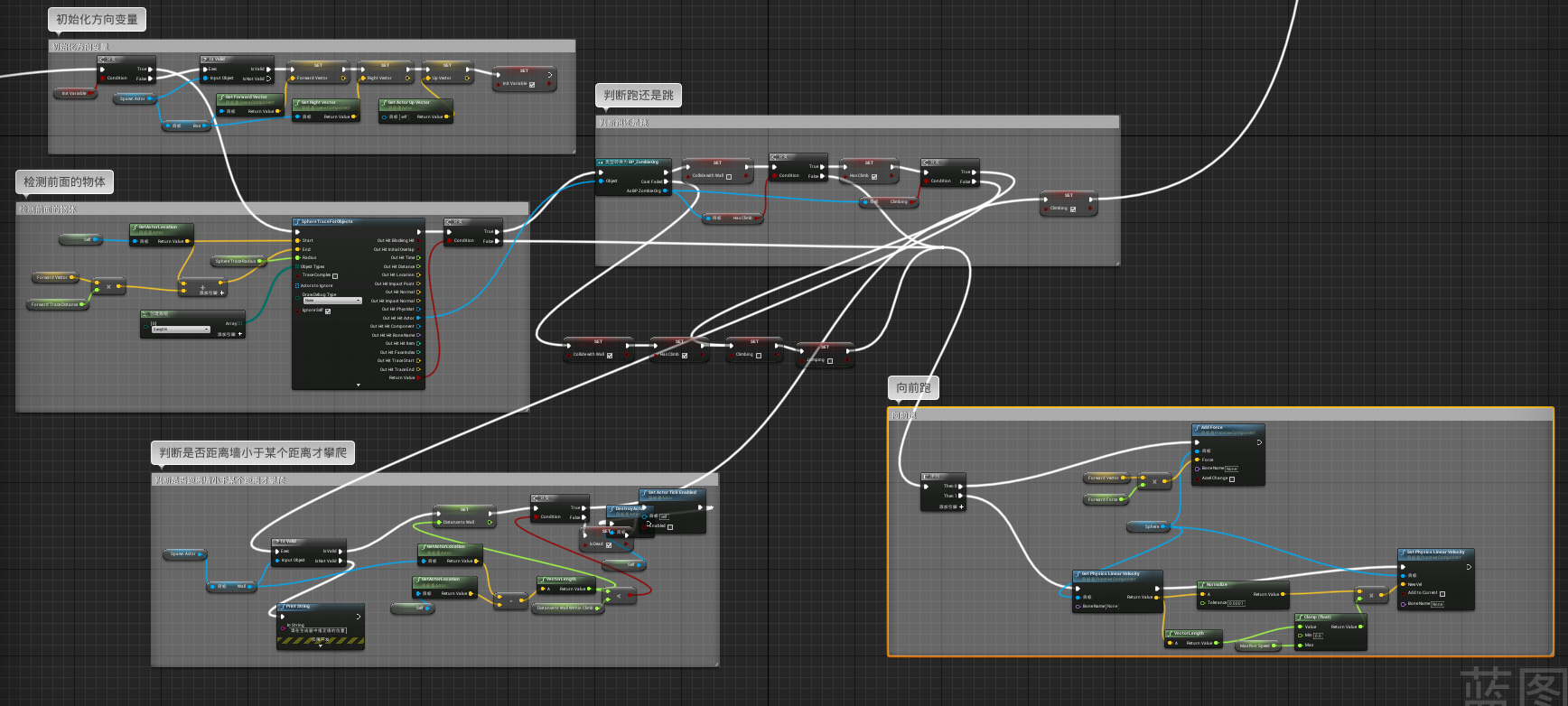Click the Destroy Actor node function icon
1568x706 pixels.
point(611,509)
